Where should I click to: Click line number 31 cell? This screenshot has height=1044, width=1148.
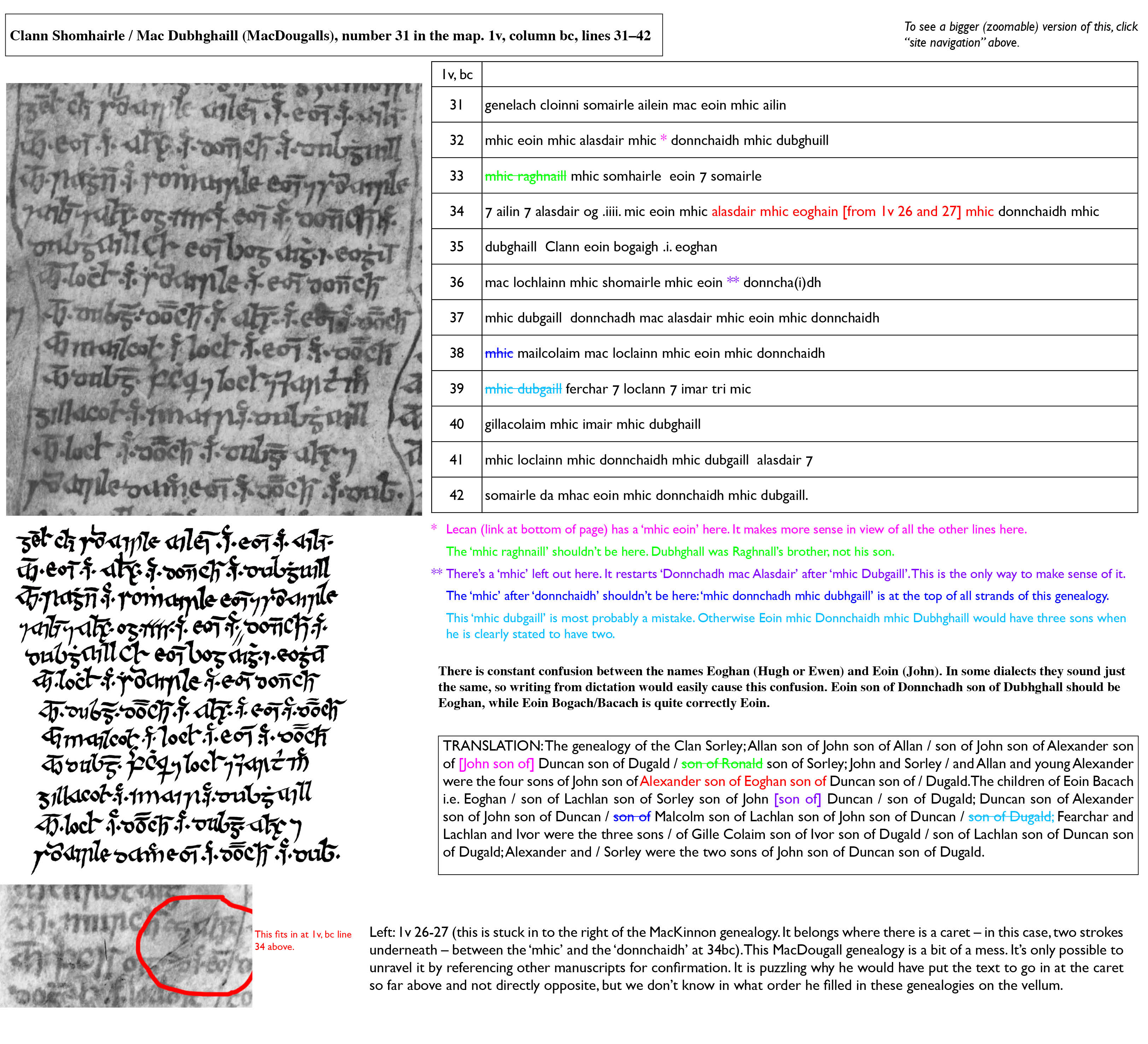pyautogui.click(x=456, y=105)
